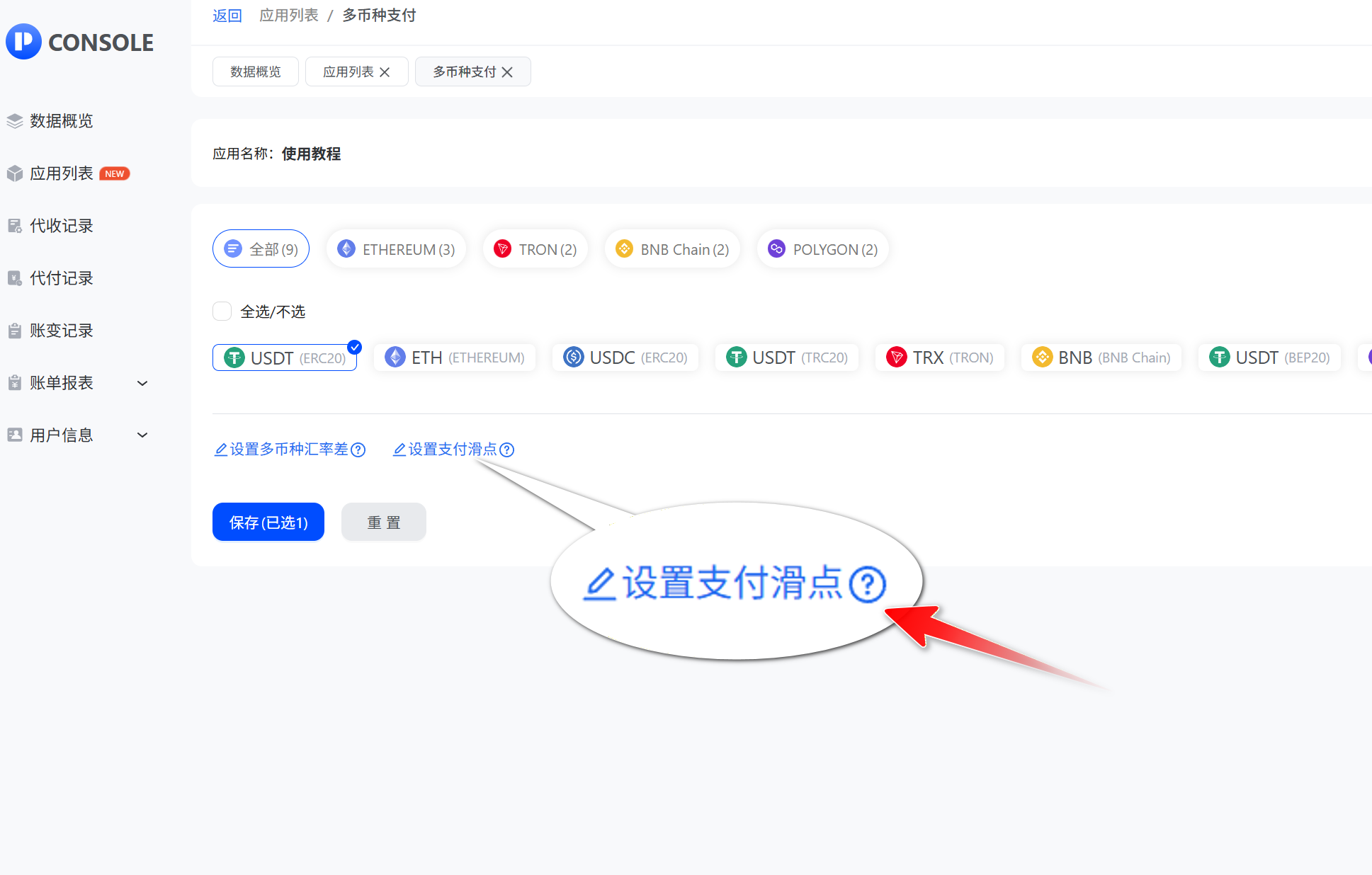Image resolution: width=1372 pixels, height=875 pixels.
Task: Deselect the USDT (ERC20) currency chip
Action: tap(285, 358)
